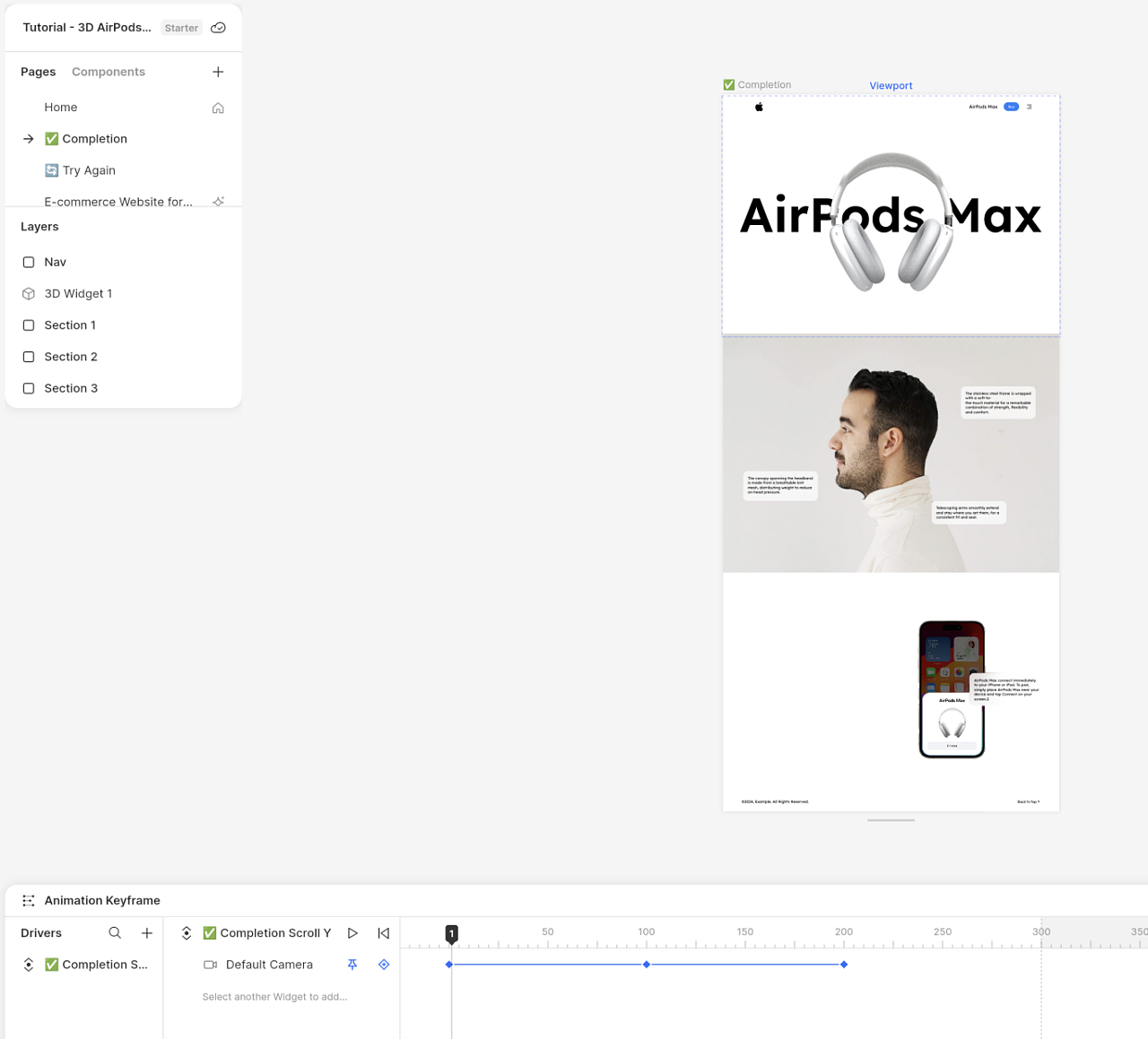Open the E-commerce Website for... page
The height and width of the screenshot is (1039, 1148).
(118, 202)
